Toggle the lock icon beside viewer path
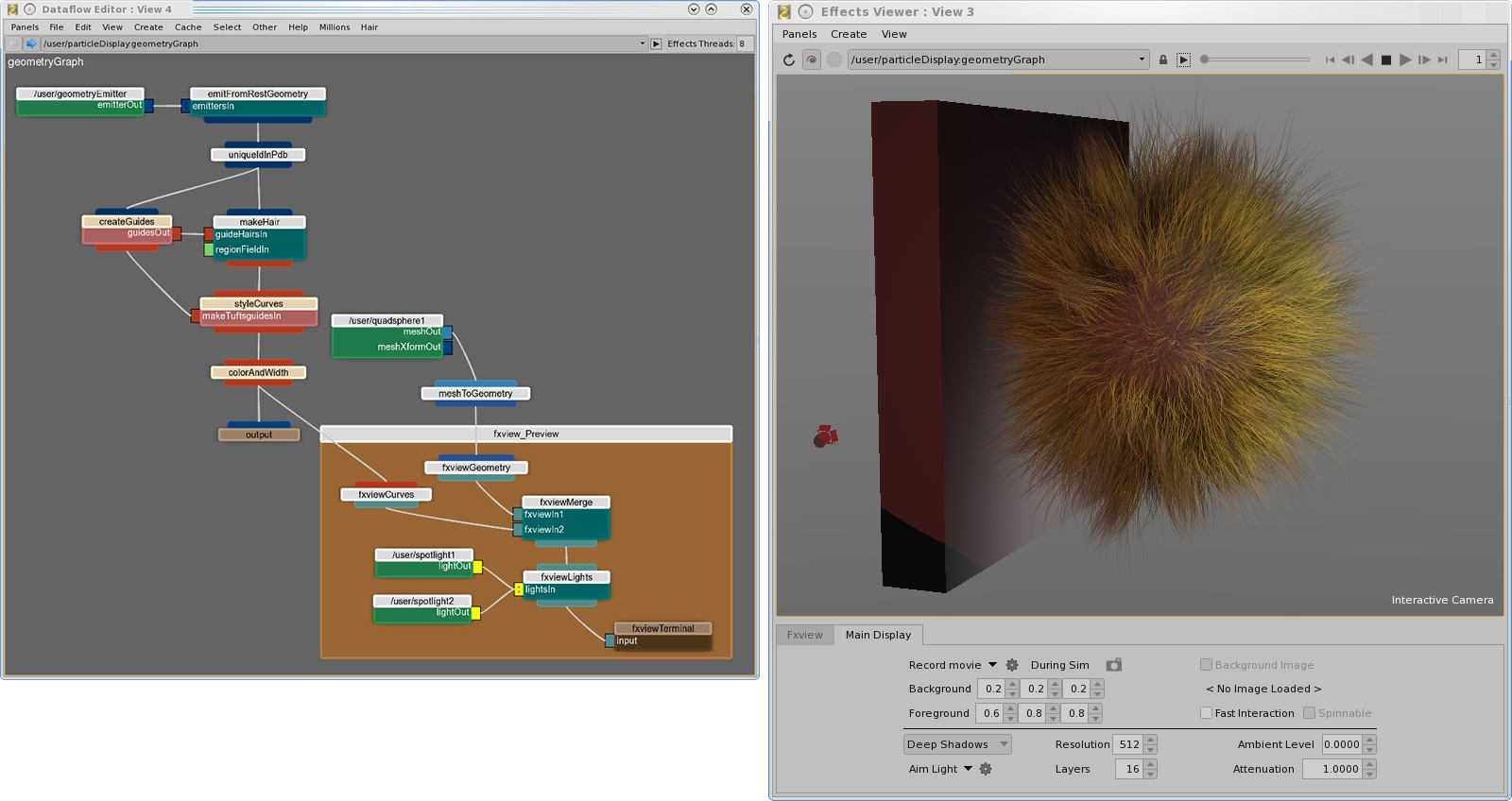Screen dimensions: 1512x801 click(1163, 60)
